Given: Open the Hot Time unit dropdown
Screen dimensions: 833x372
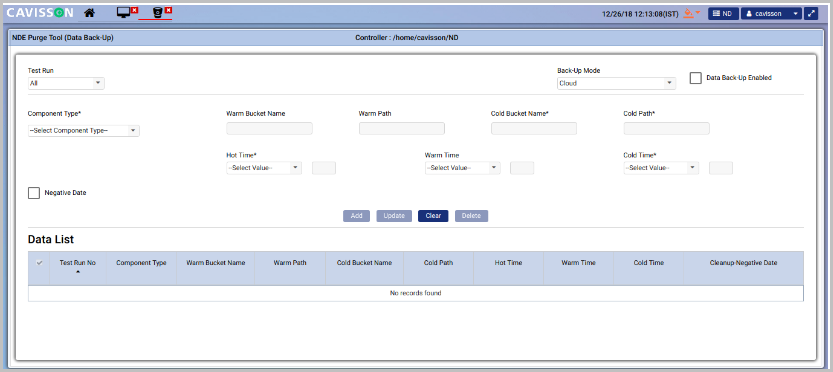Looking at the screenshot, I should [264, 168].
